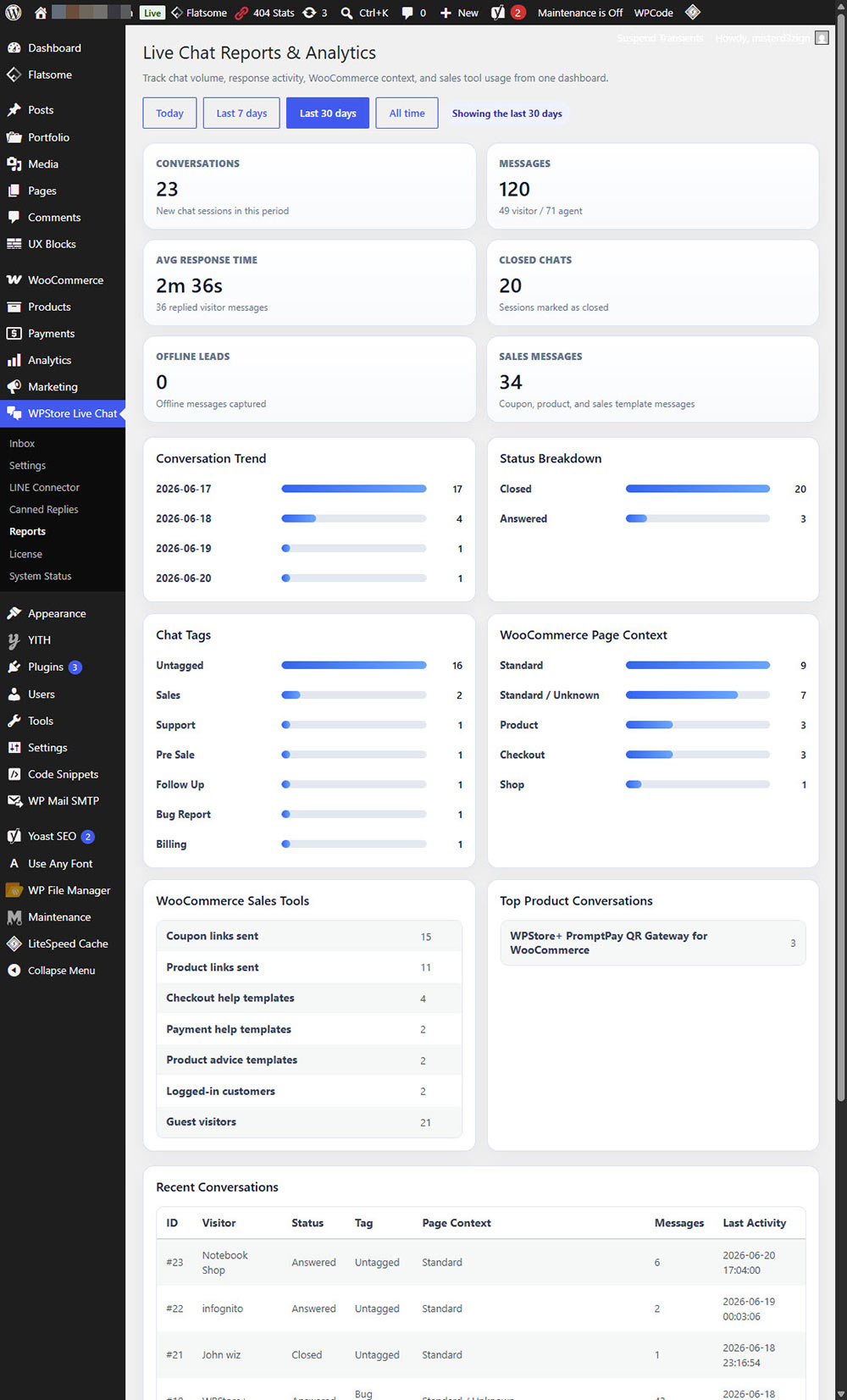The width and height of the screenshot is (847, 1400).
Task: Collapse the admin sidebar menu
Action: click(63, 971)
